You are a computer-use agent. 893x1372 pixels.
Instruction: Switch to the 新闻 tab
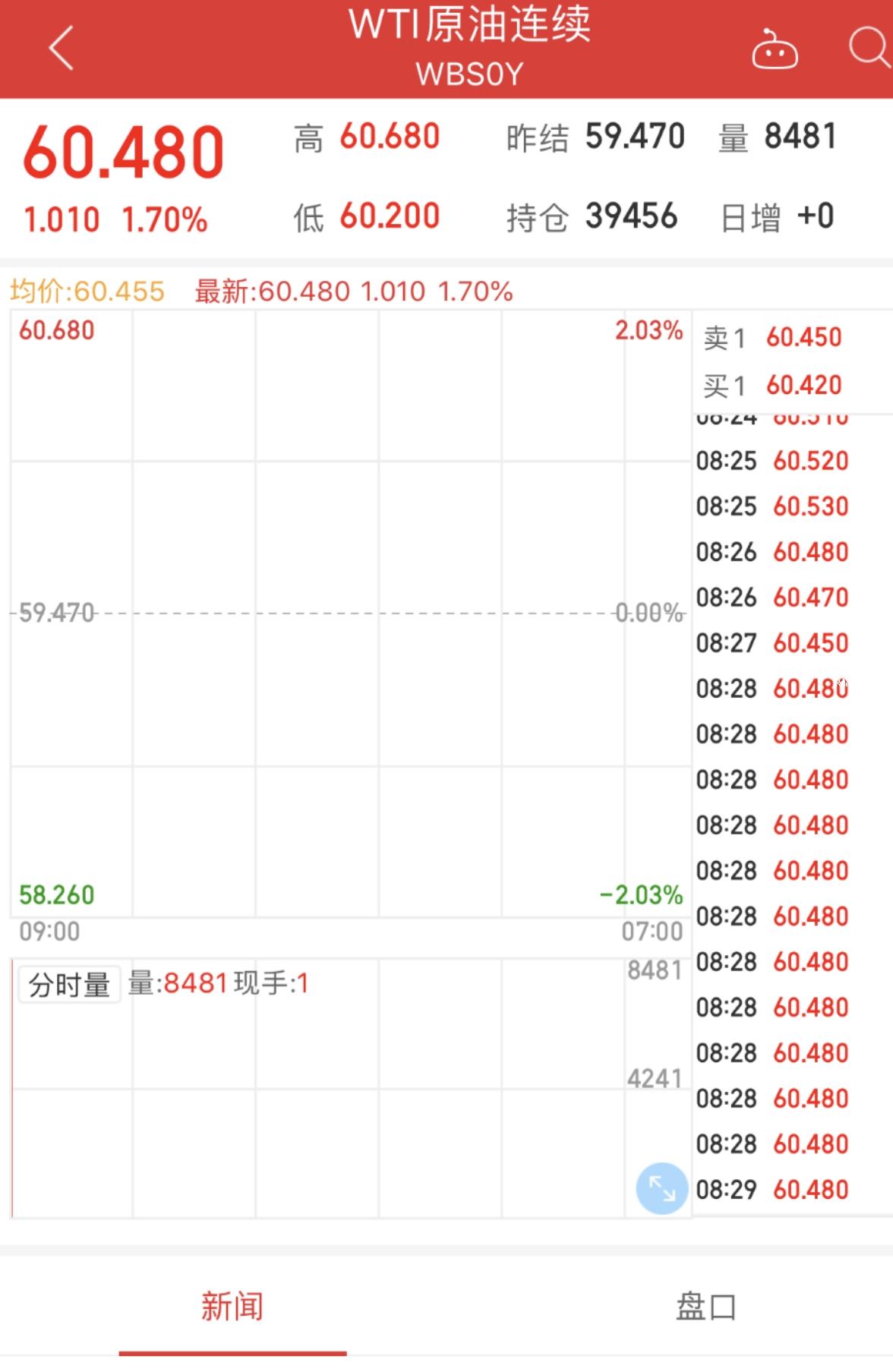(232, 1306)
